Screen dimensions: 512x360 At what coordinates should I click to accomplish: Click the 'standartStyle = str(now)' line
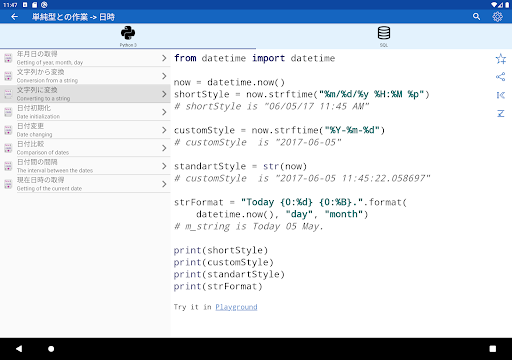point(240,166)
